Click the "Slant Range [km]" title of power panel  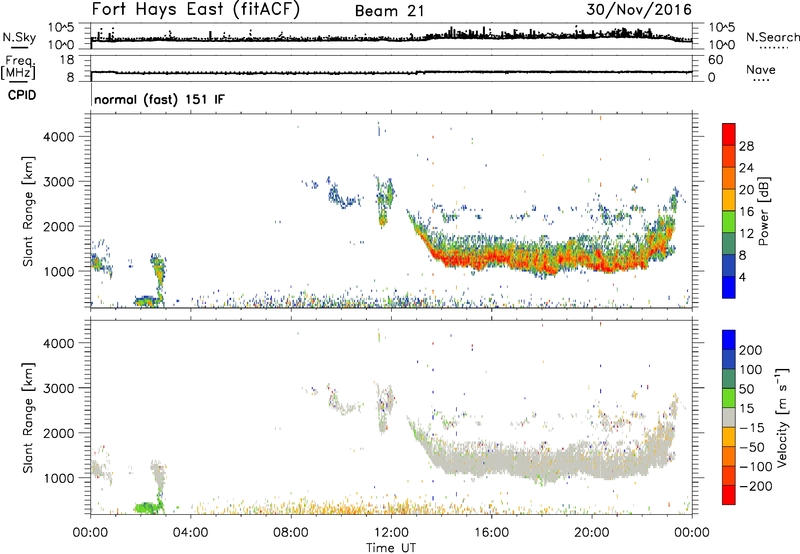(x=28, y=211)
